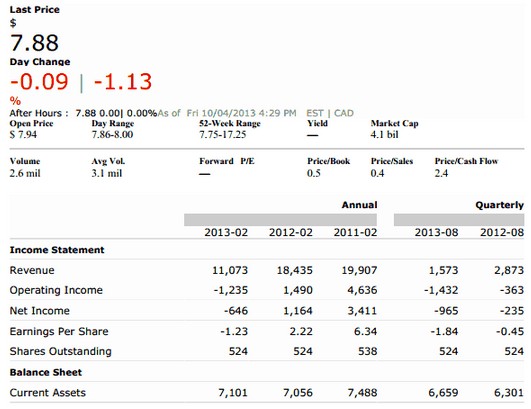Select the '3.1 mil' average volume value
The width and height of the screenshot is (531, 409).
107,173
